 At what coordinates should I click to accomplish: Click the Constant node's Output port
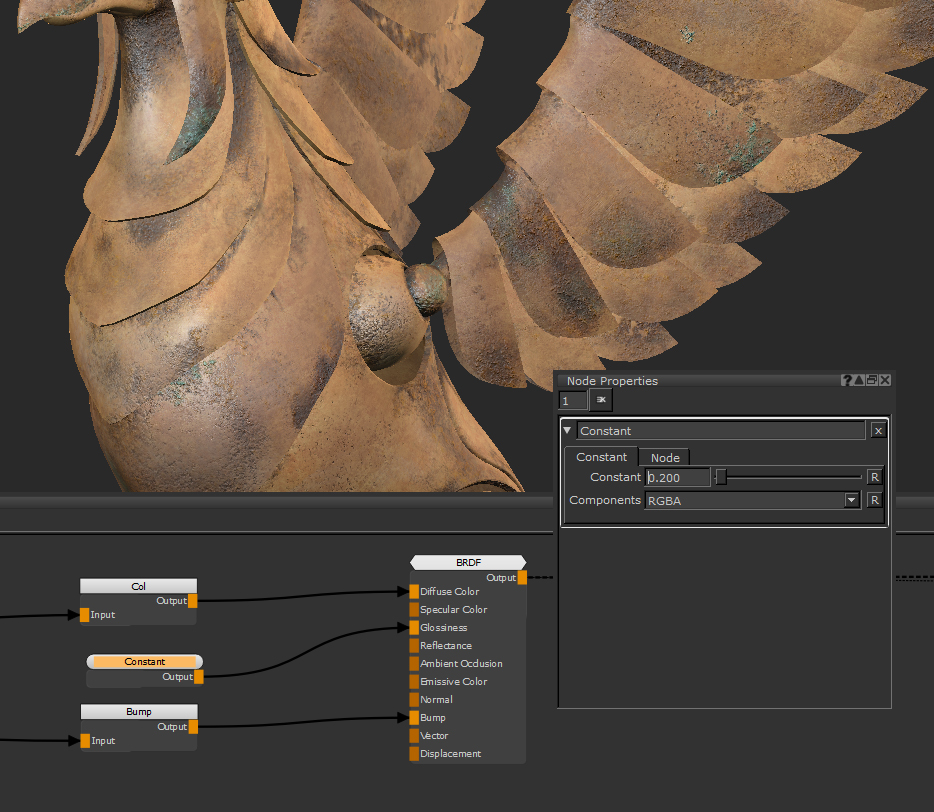(198, 677)
